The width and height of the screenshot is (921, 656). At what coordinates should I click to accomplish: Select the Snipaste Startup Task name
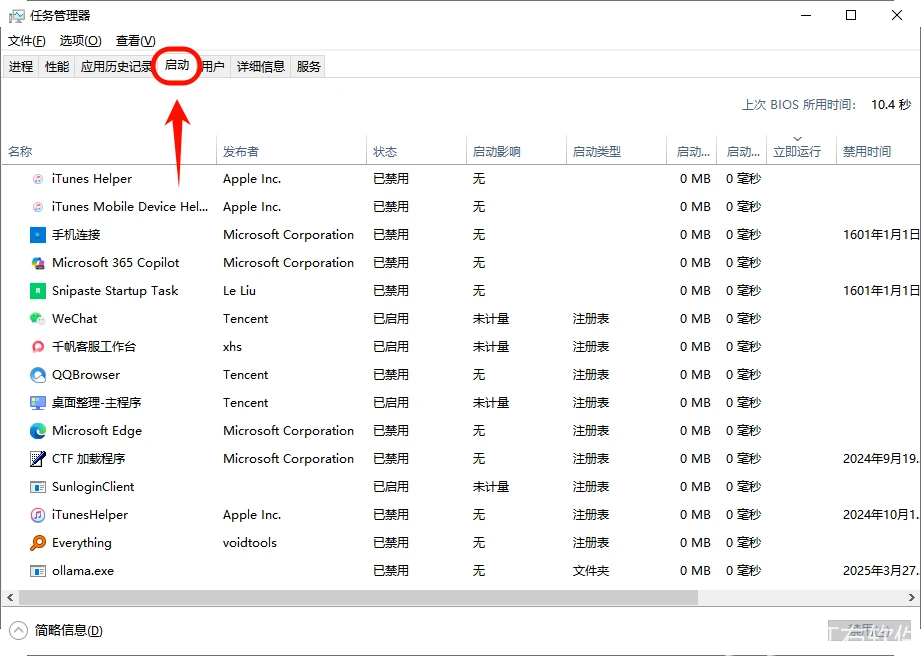tap(115, 291)
